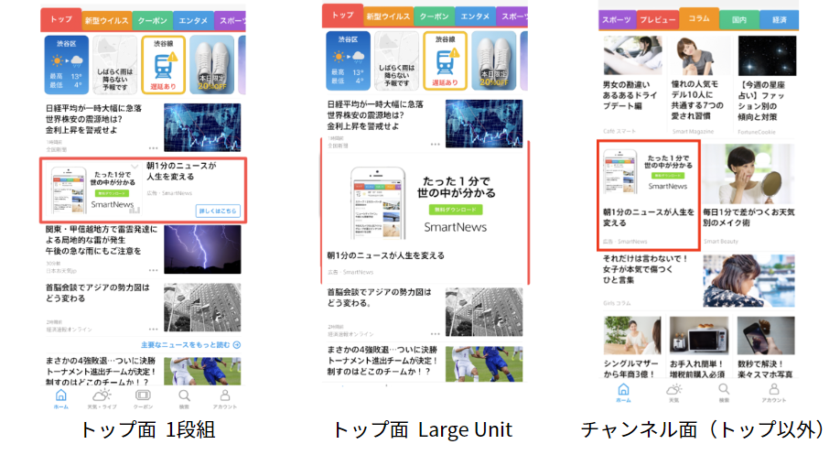This screenshot has width=840, height=455.
Task: Tap the クーポン icon in the bottom navigation bar
Action: [x=143, y=398]
